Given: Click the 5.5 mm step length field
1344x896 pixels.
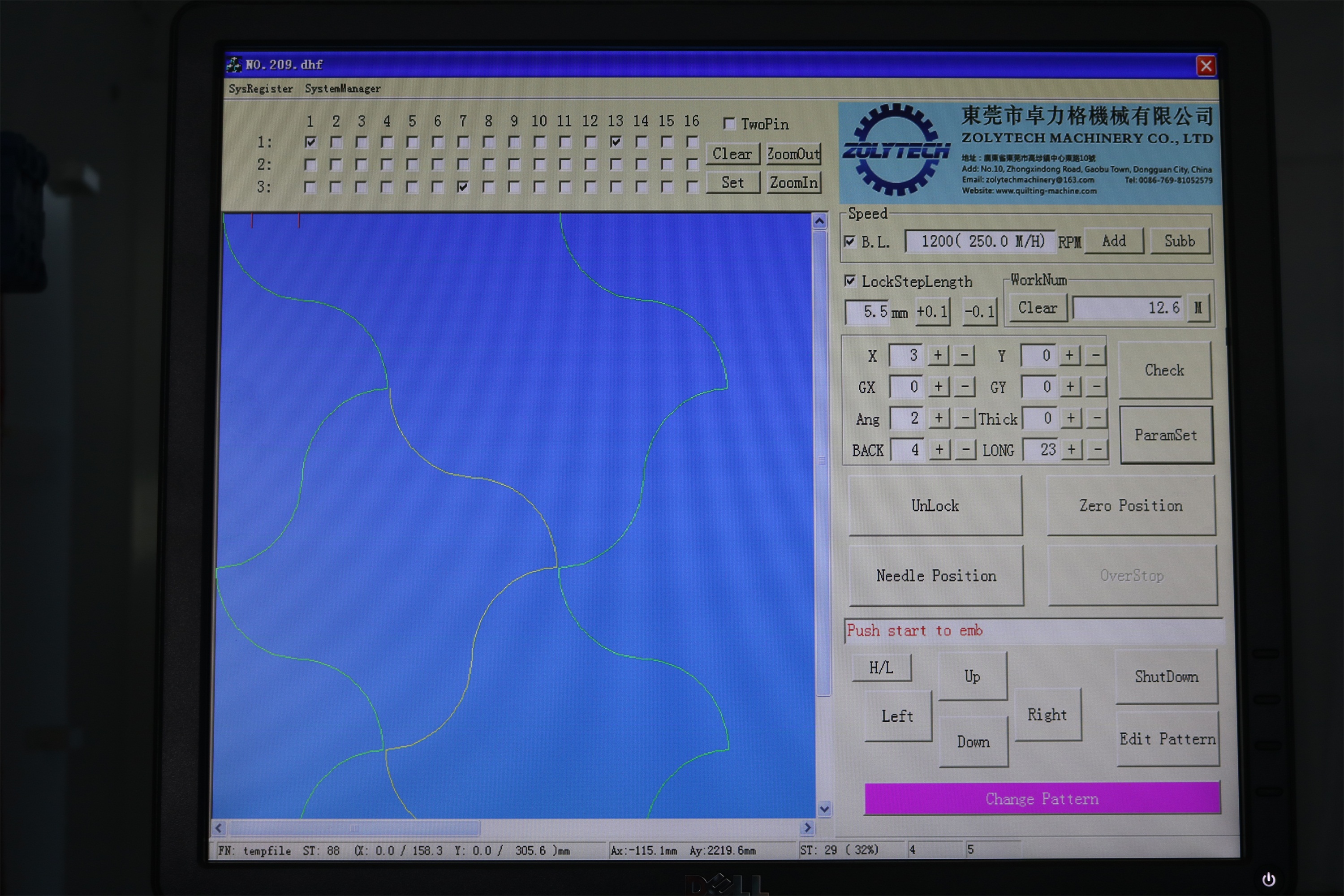Looking at the screenshot, I should (x=867, y=312).
